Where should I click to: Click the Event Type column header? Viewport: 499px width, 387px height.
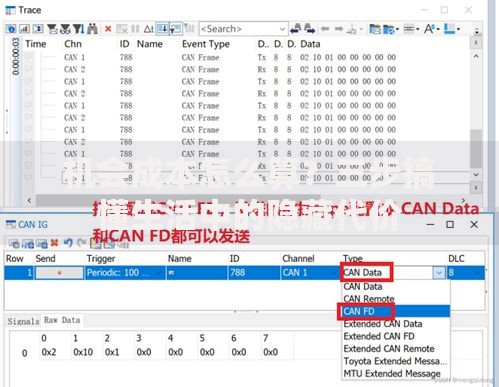point(206,44)
